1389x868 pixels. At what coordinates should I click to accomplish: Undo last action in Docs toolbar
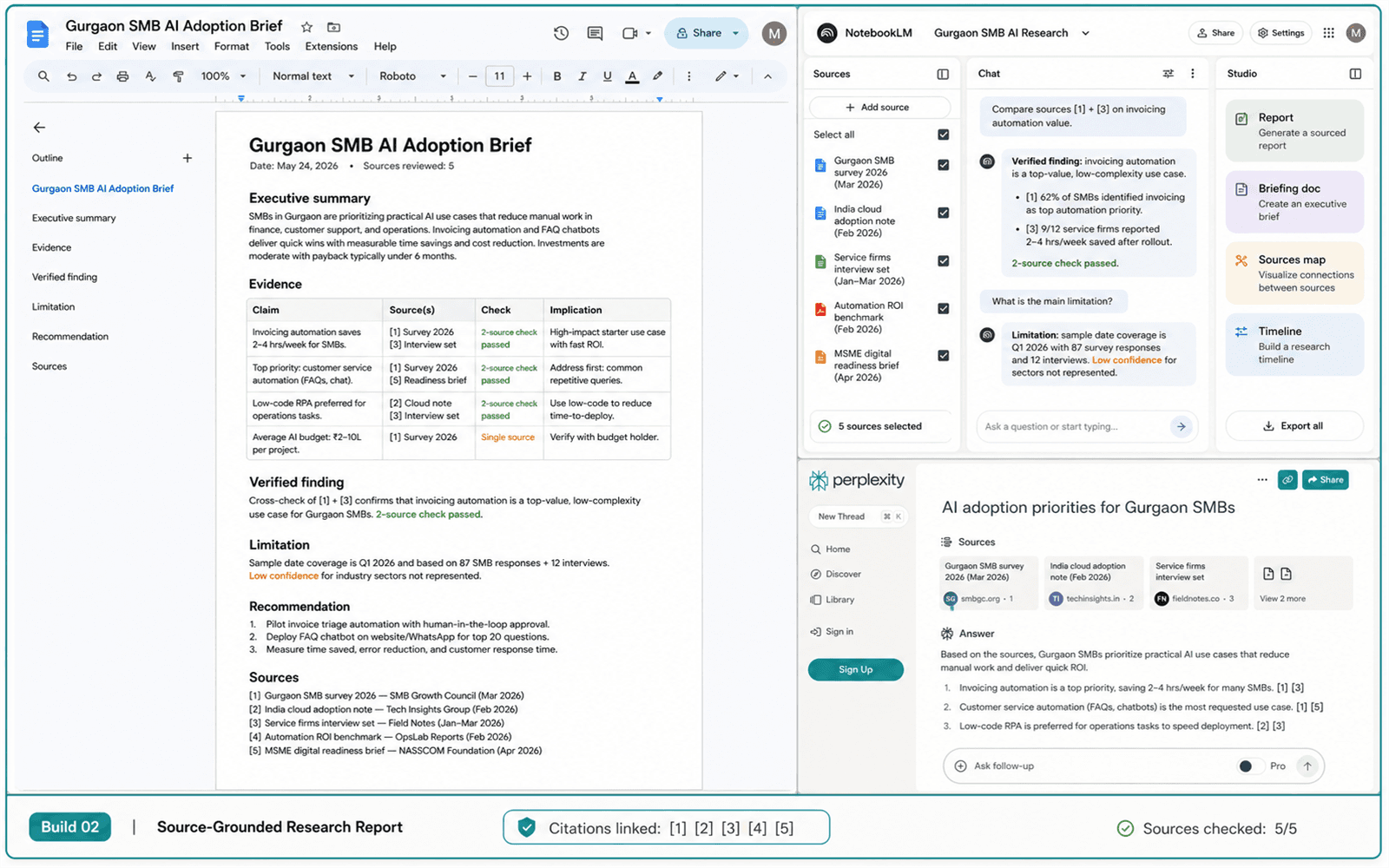[71, 76]
